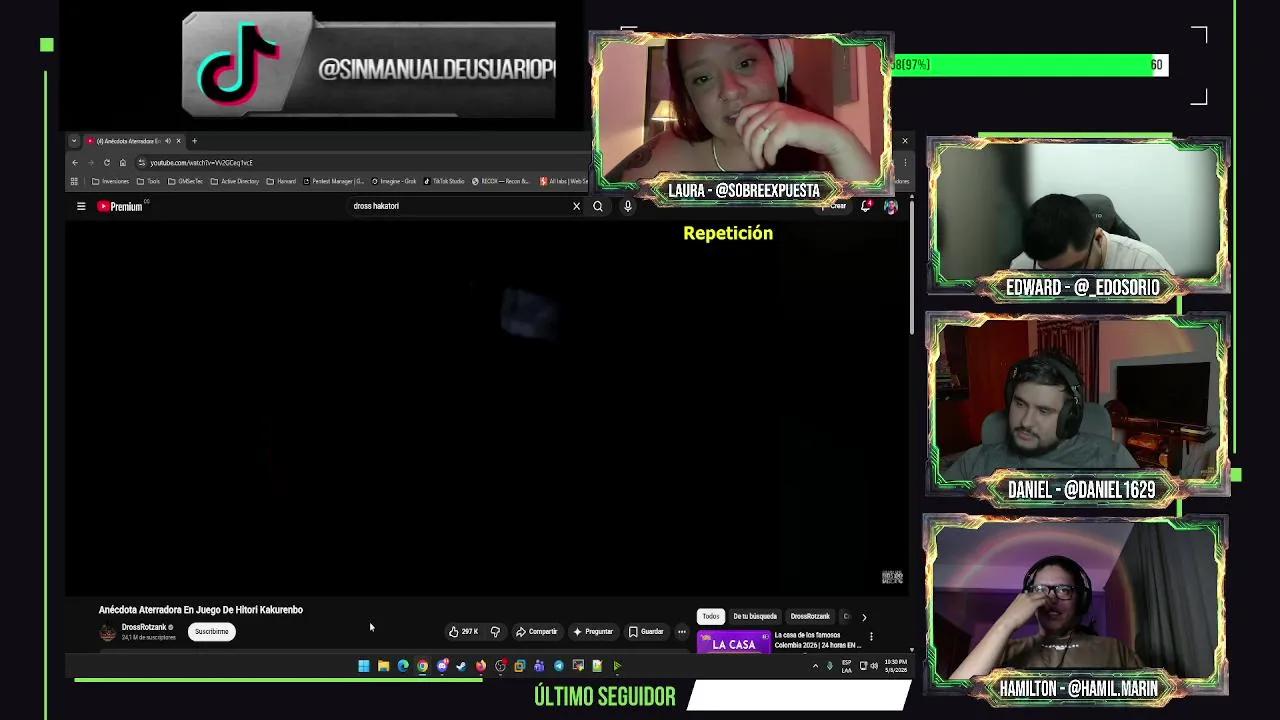Switch to Chrome in the taskbar
The height and width of the screenshot is (720, 1280).
pos(422,666)
